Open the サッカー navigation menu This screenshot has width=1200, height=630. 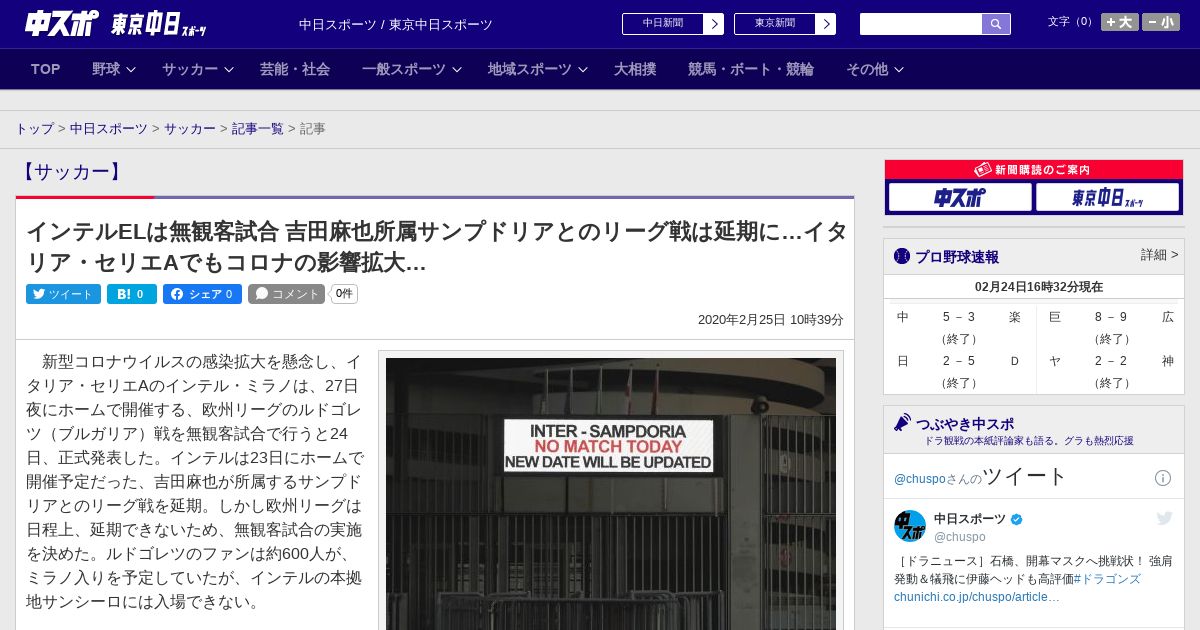click(190, 69)
